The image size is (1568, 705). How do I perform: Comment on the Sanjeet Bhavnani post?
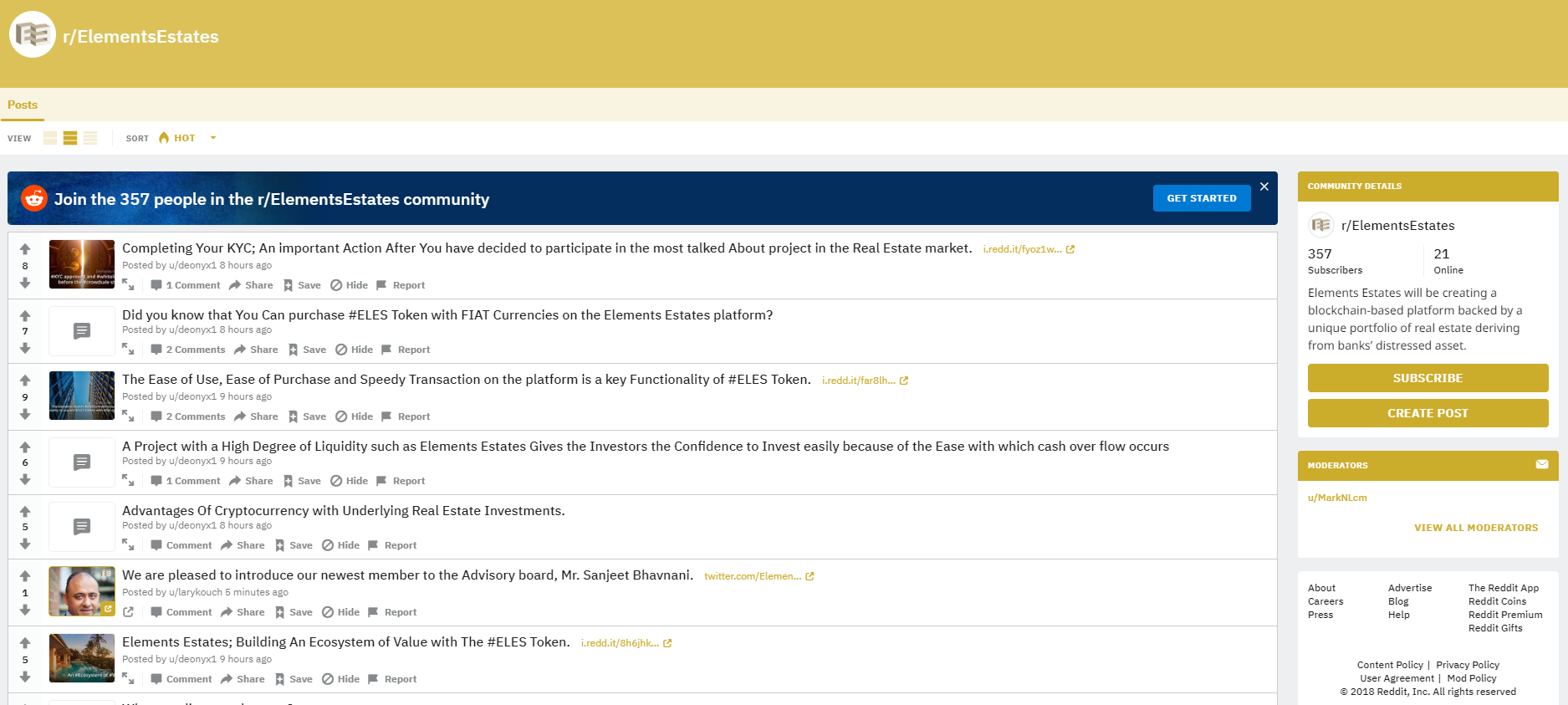[181, 612]
